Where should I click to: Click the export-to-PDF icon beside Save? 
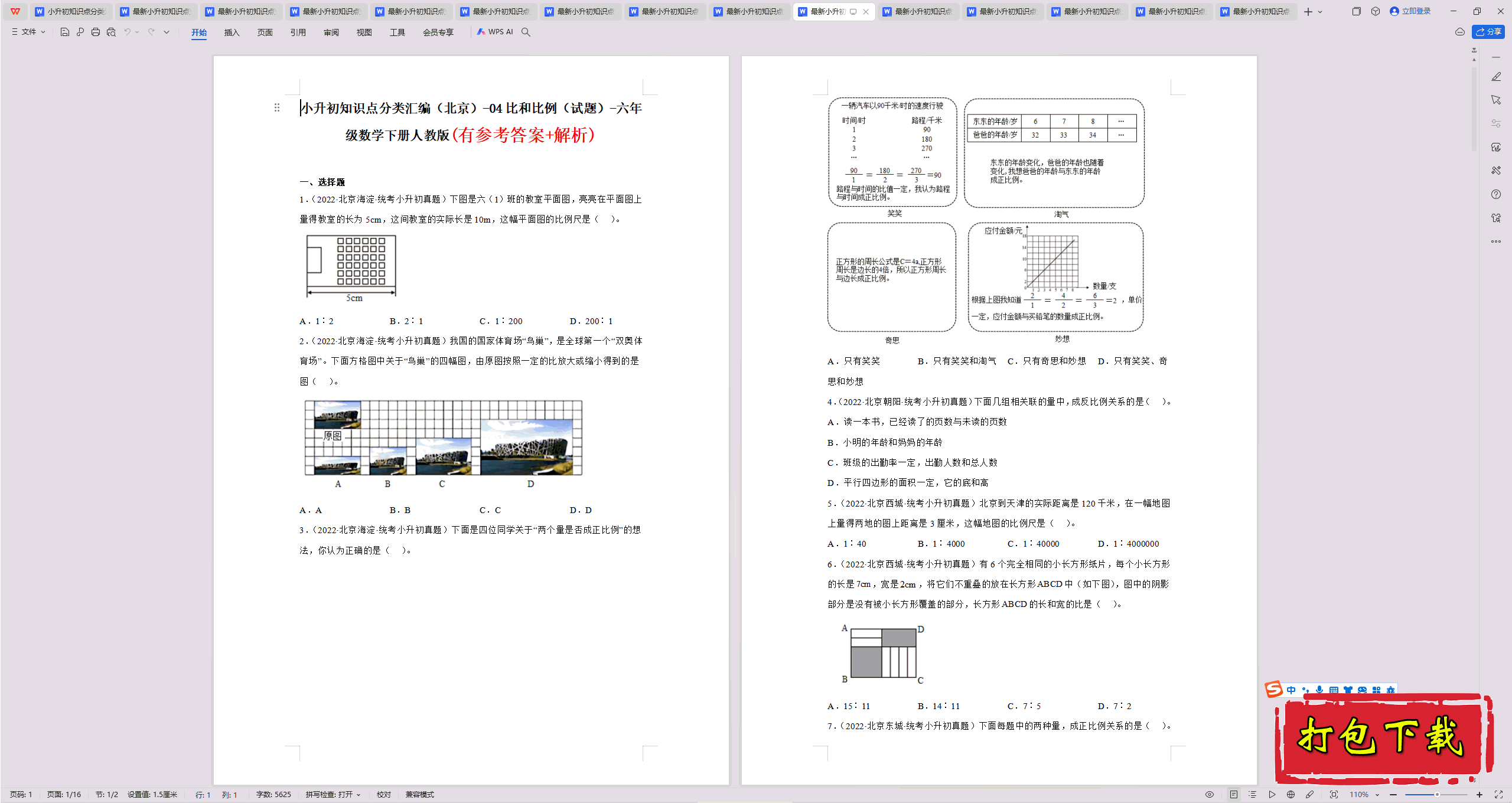(x=80, y=32)
